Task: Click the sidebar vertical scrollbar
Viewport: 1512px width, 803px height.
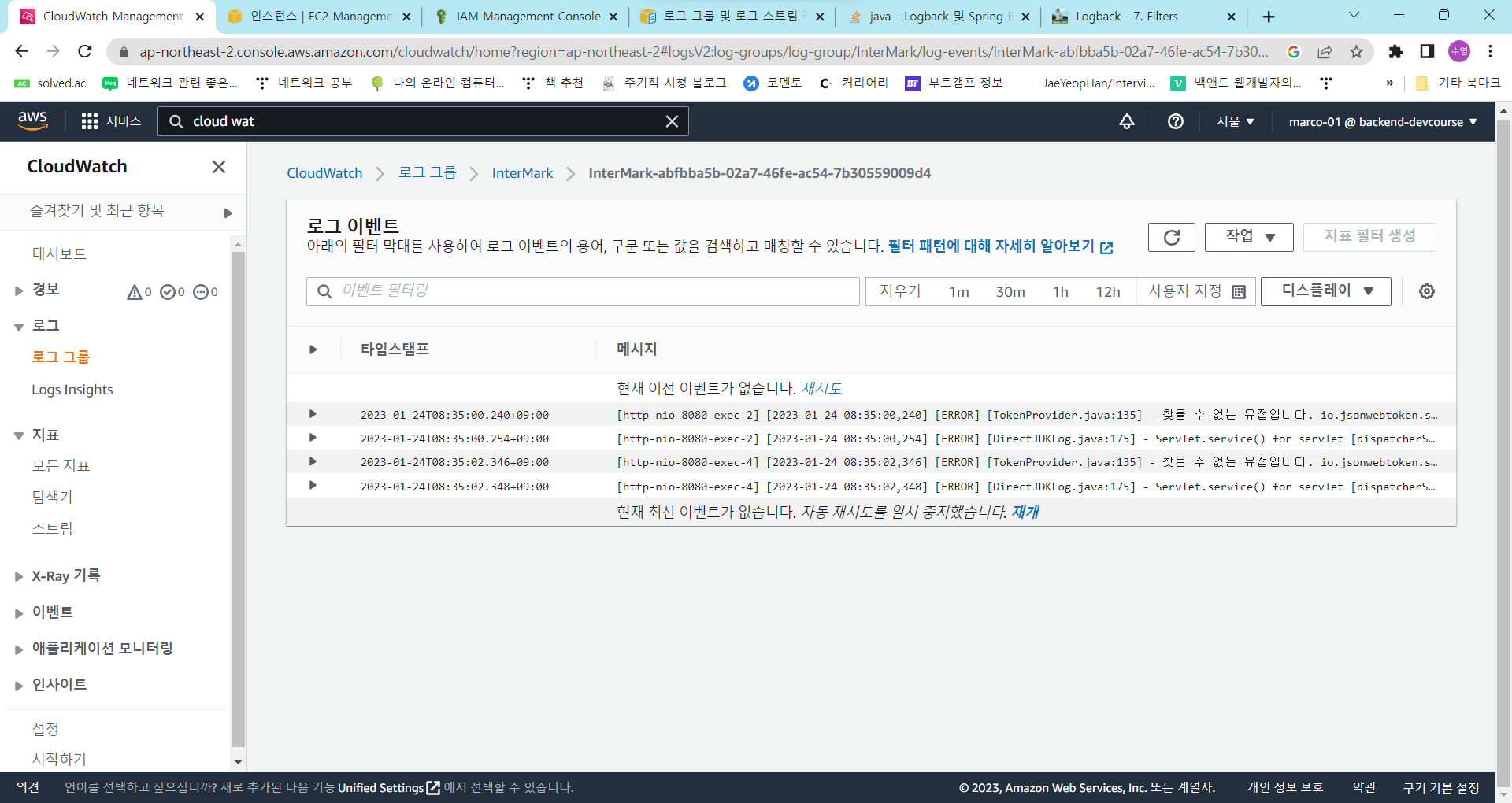Action: 238,498
